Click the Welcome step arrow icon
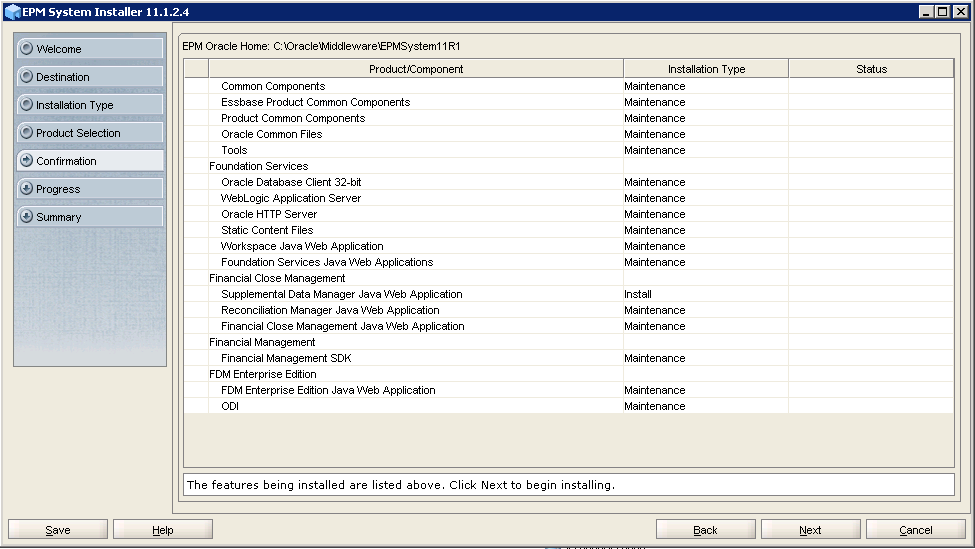This screenshot has height=549, width=975. click(26, 49)
